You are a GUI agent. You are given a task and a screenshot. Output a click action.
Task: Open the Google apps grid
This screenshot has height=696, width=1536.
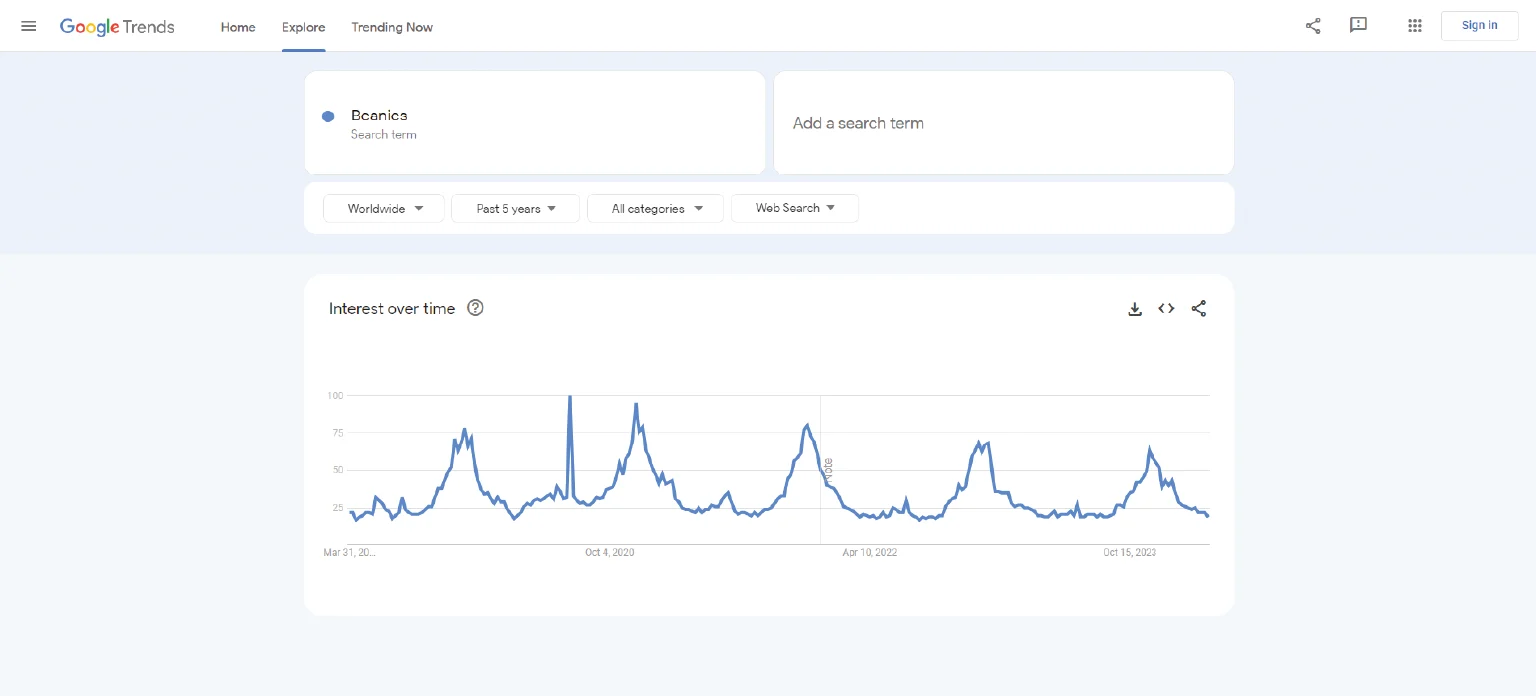click(x=1414, y=26)
